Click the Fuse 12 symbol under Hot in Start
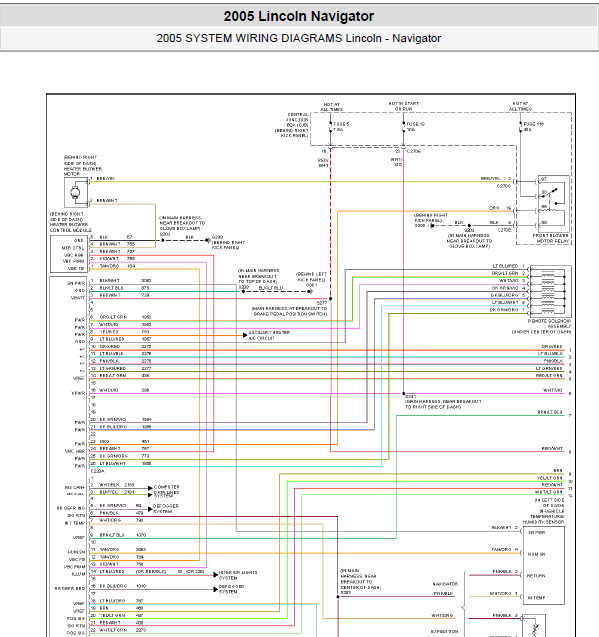This screenshot has width=599, height=637. [x=403, y=127]
